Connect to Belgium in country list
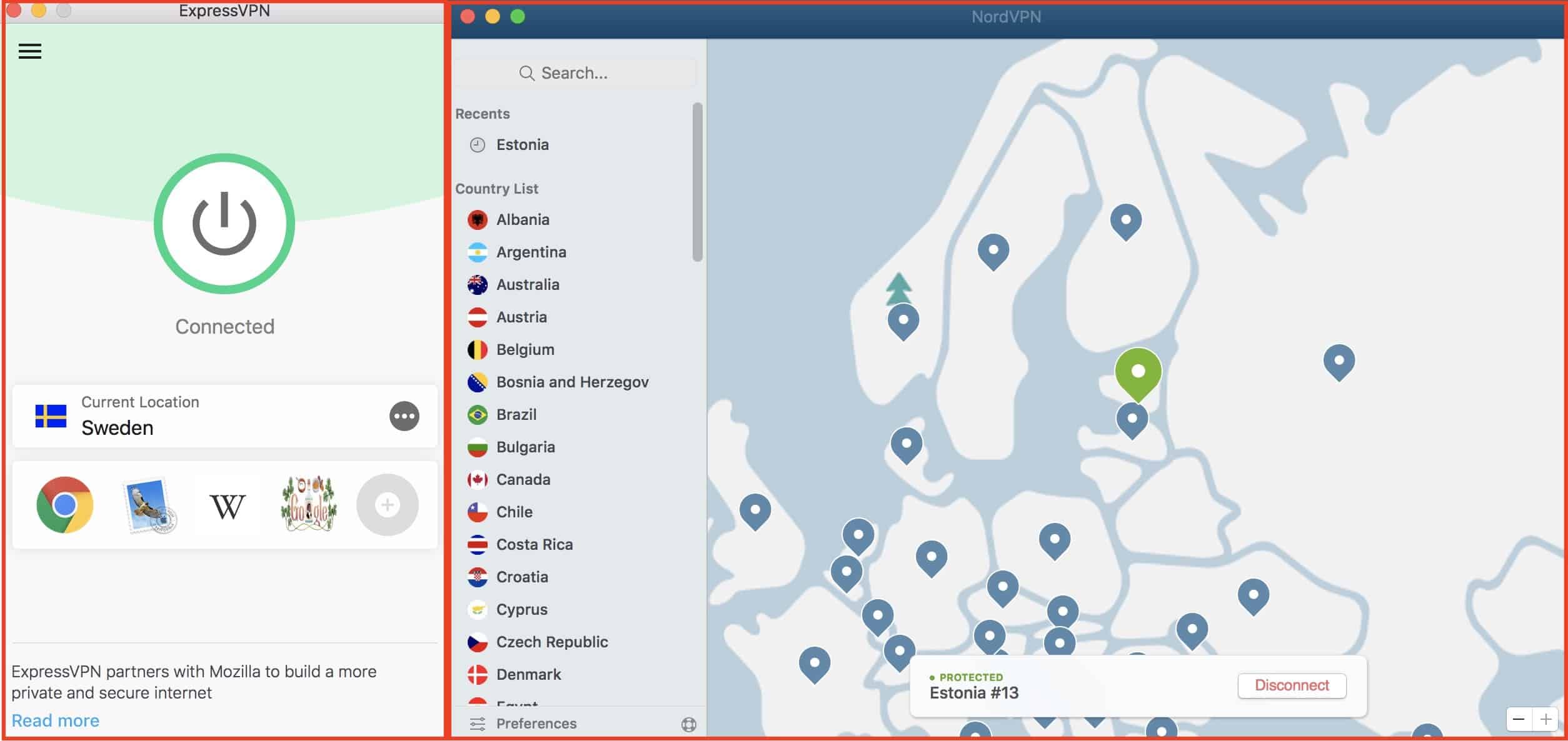This screenshot has height=741, width=1568. point(525,350)
